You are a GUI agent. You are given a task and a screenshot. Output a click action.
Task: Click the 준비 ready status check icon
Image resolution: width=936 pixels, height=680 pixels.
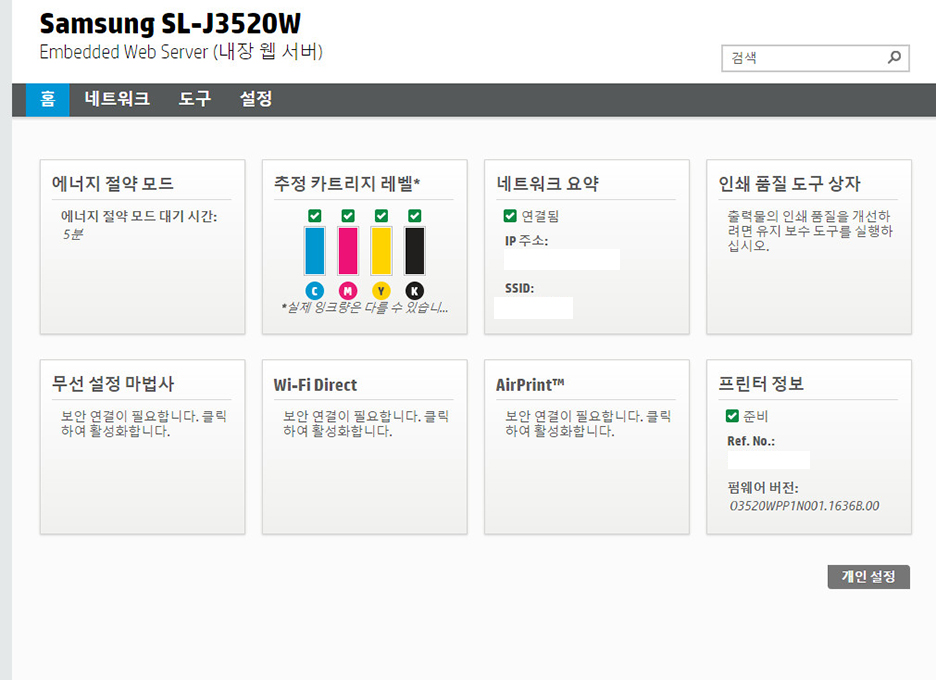[x=732, y=416]
